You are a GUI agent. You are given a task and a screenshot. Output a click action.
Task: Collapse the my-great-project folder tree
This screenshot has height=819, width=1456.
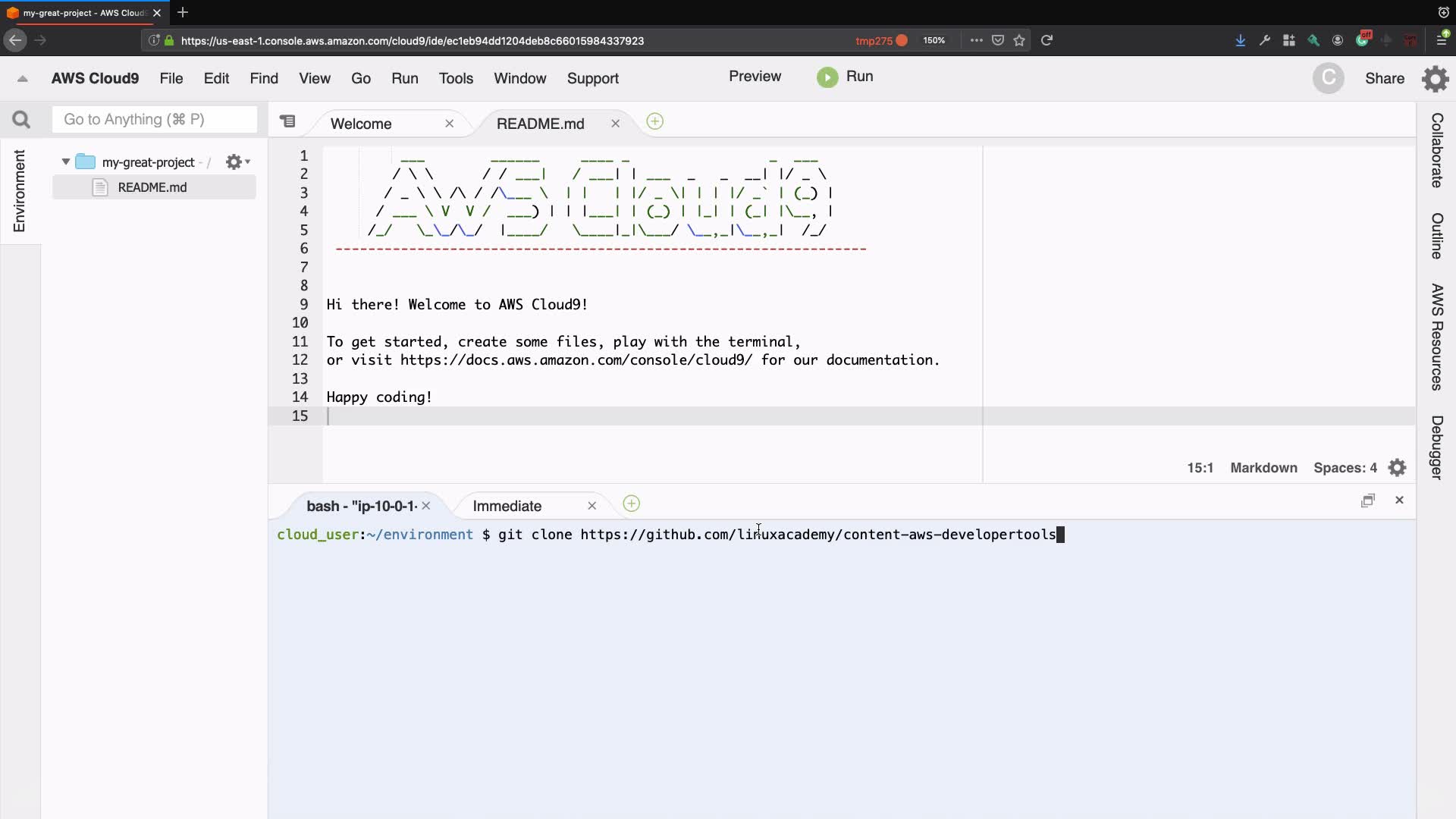pos(66,162)
